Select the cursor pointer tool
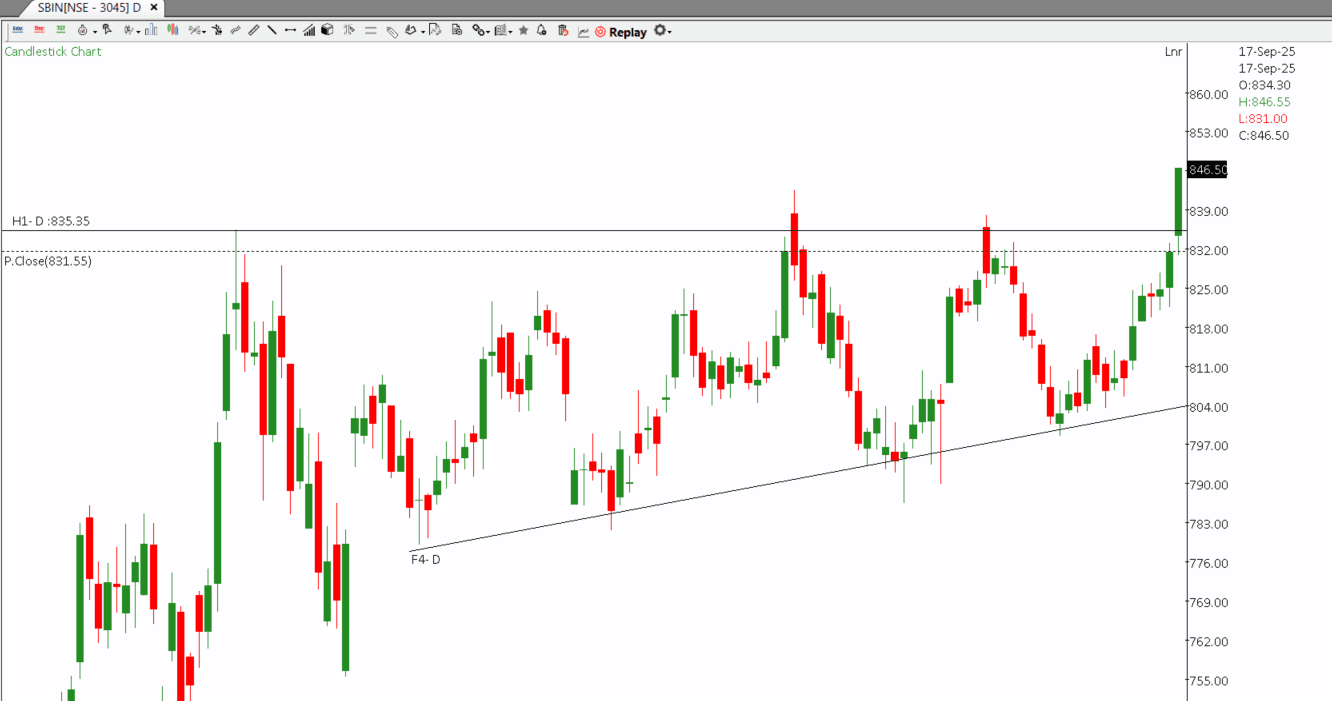1332x701 pixels. (107, 30)
